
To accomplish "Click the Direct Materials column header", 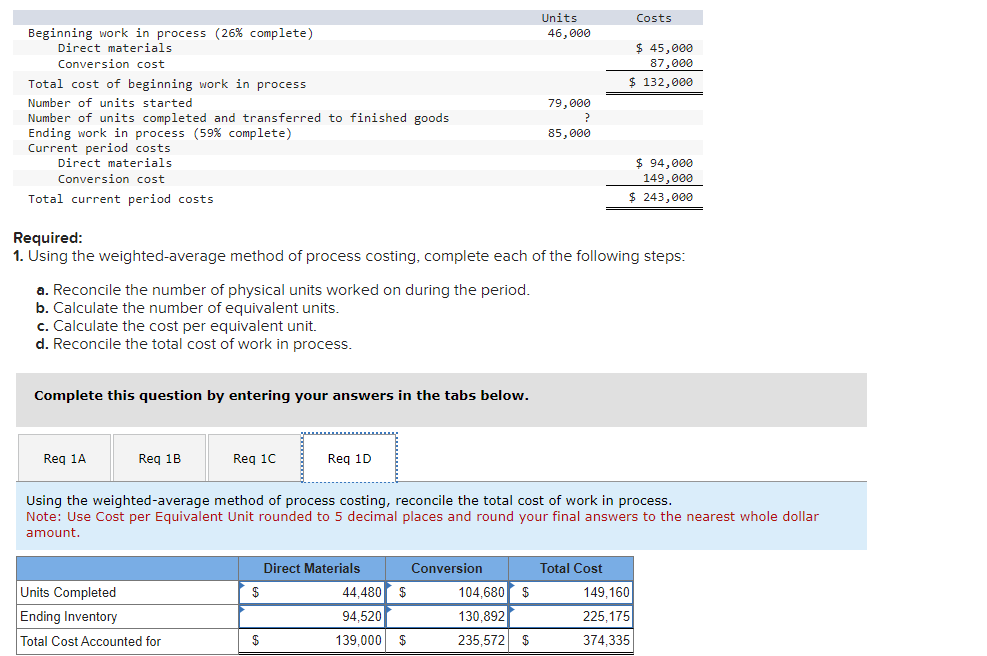I will [x=311, y=568].
